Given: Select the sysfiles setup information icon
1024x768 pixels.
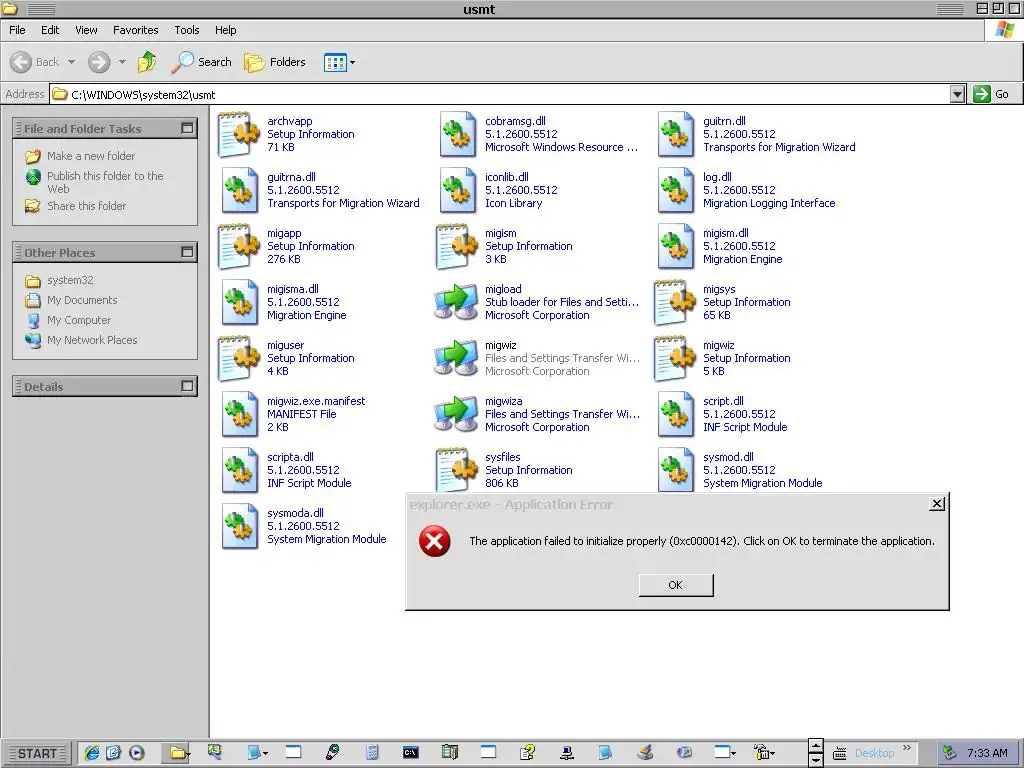Looking at the screenshot, I should [x=456, y=470].
